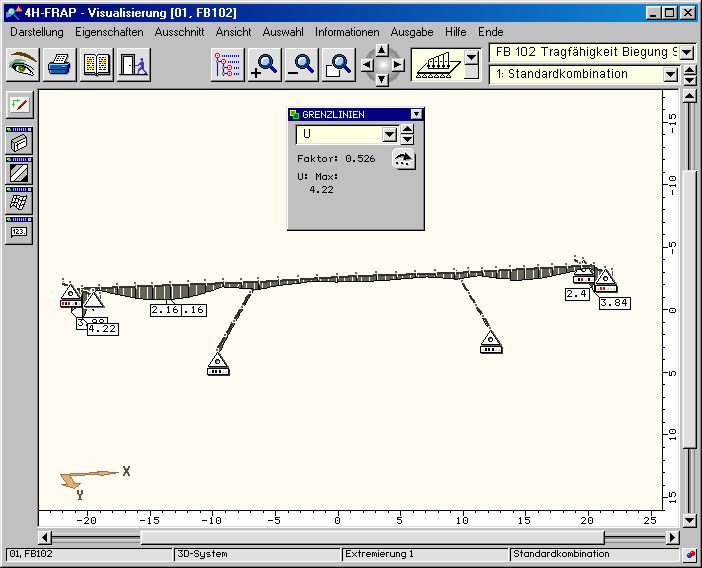Toggle the diagonal hatch panel in sidebar
Viewport: 702px width, 568px height.
20,171
